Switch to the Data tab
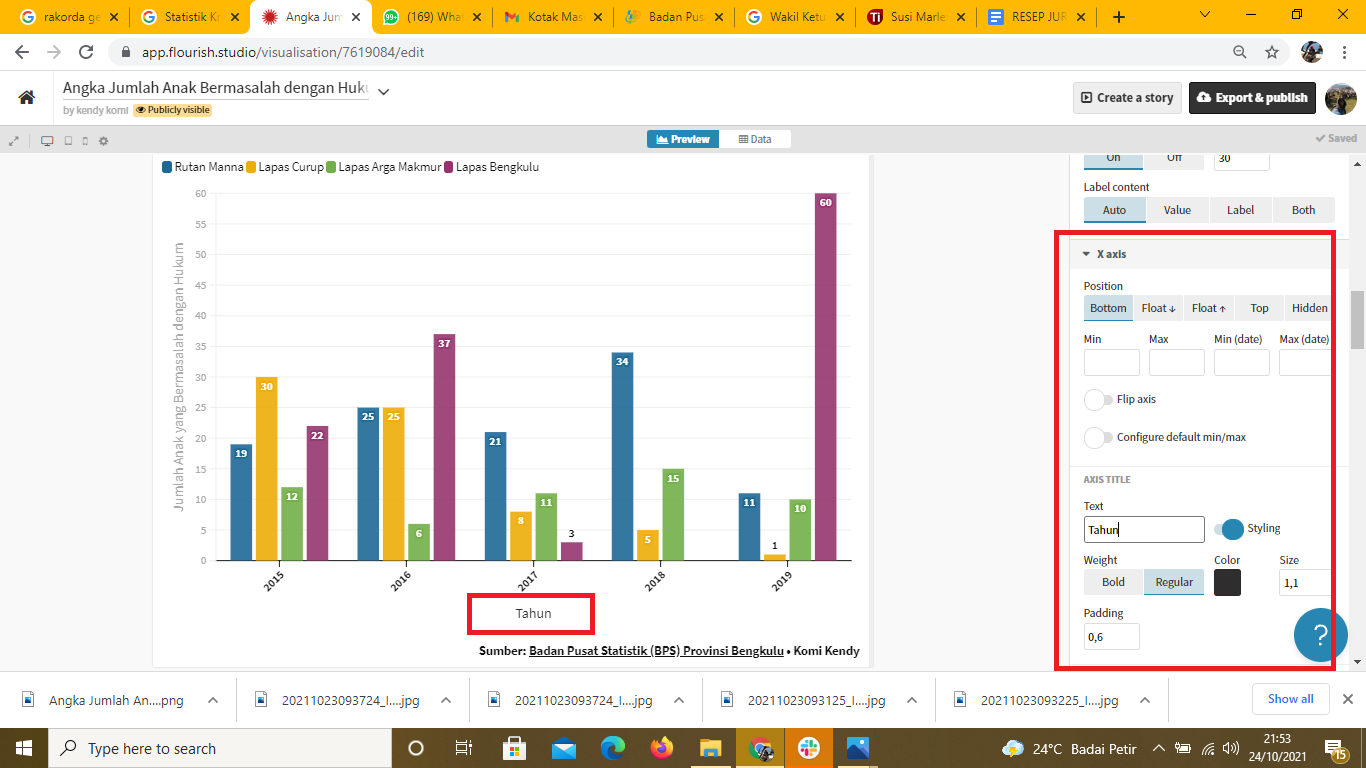 pyautogui.click(x=755, y=139)
